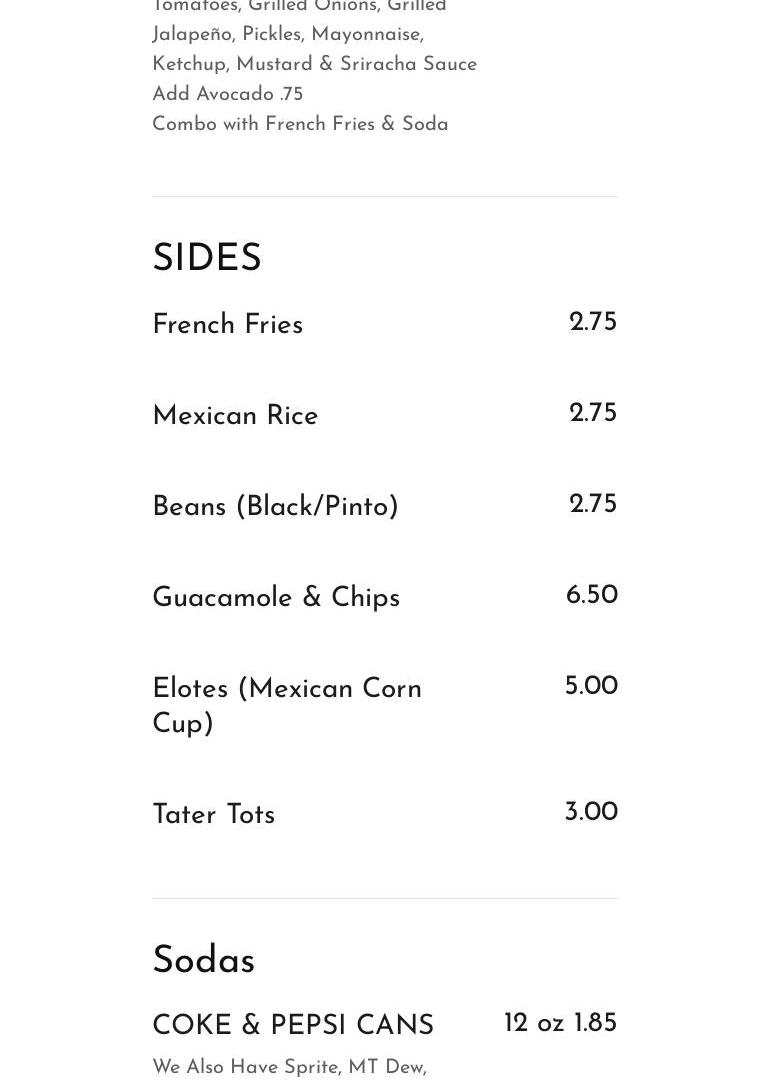This screenshot has width=770, height=1086.
Task: Select the French Fries menu item
Action: pos(227,325)
